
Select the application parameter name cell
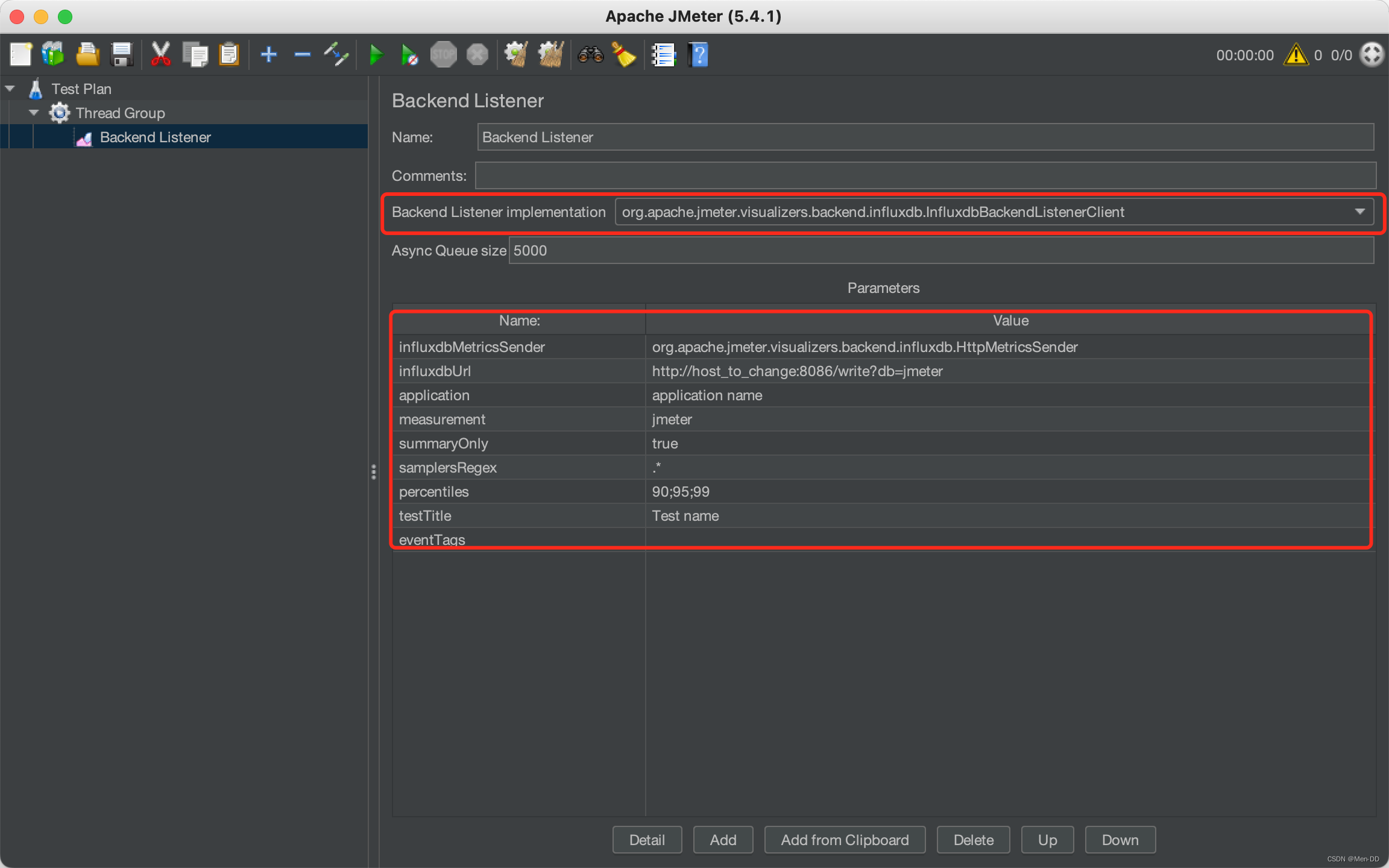click(x=519, y=395)
